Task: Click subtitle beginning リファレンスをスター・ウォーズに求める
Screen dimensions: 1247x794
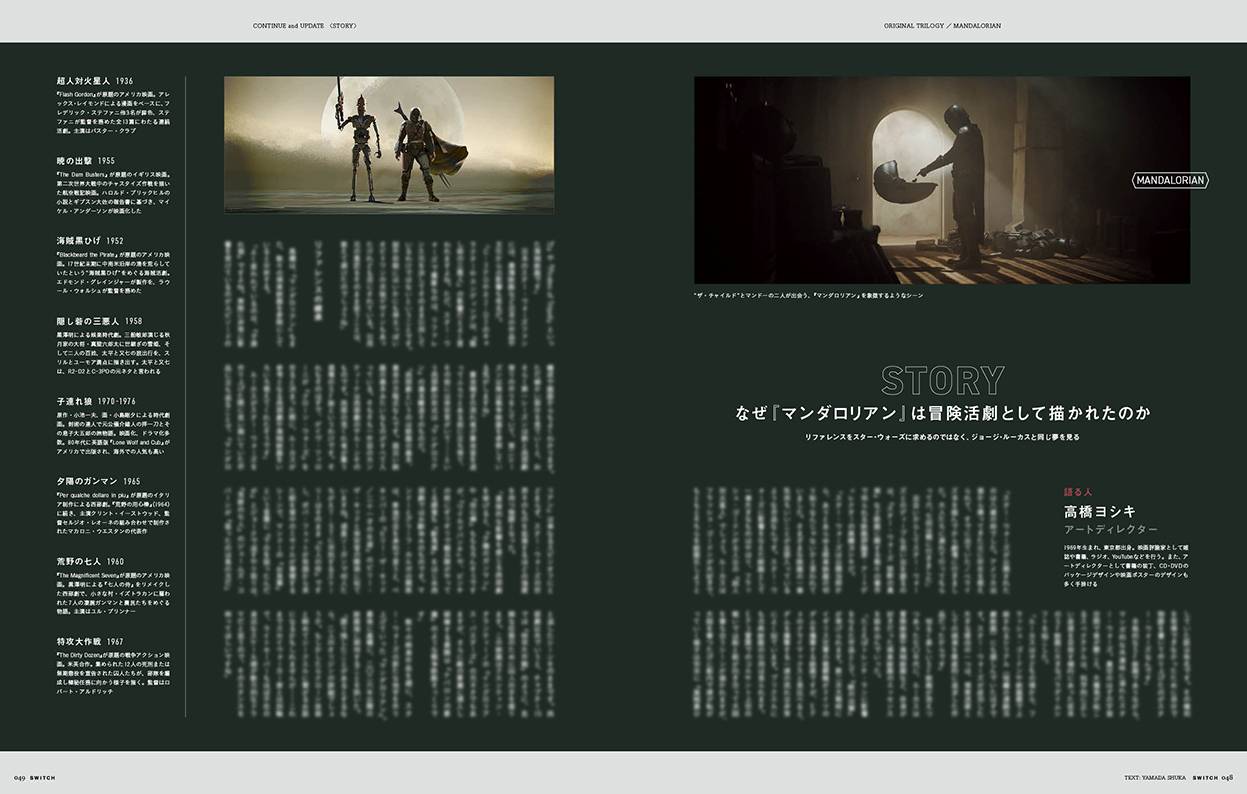Action: click(x=943, y=437)
